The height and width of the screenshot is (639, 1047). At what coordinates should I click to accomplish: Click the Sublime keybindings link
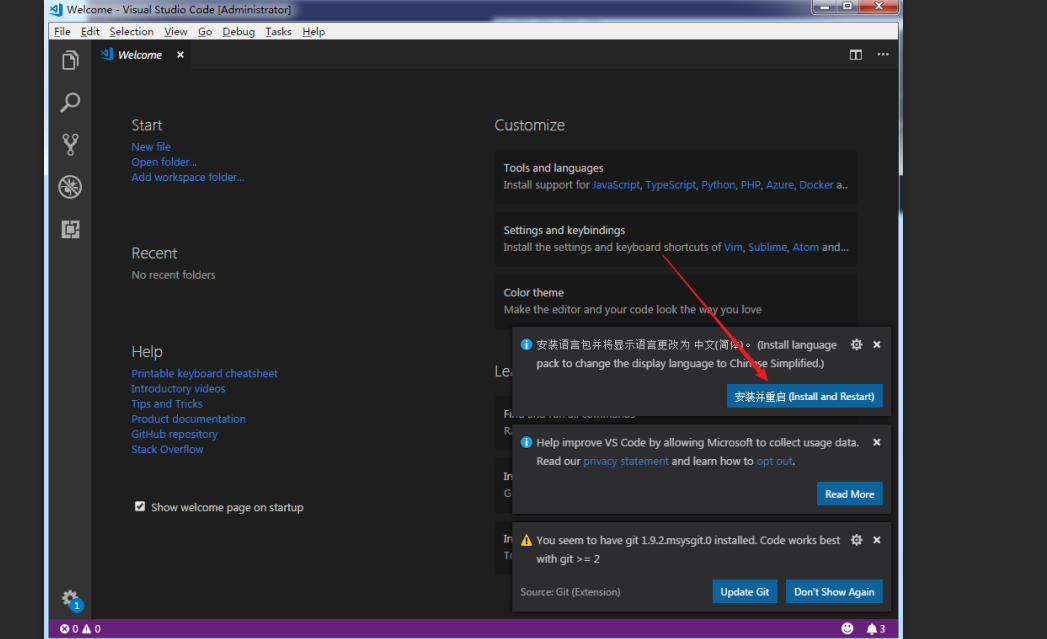tap(767, 247)
